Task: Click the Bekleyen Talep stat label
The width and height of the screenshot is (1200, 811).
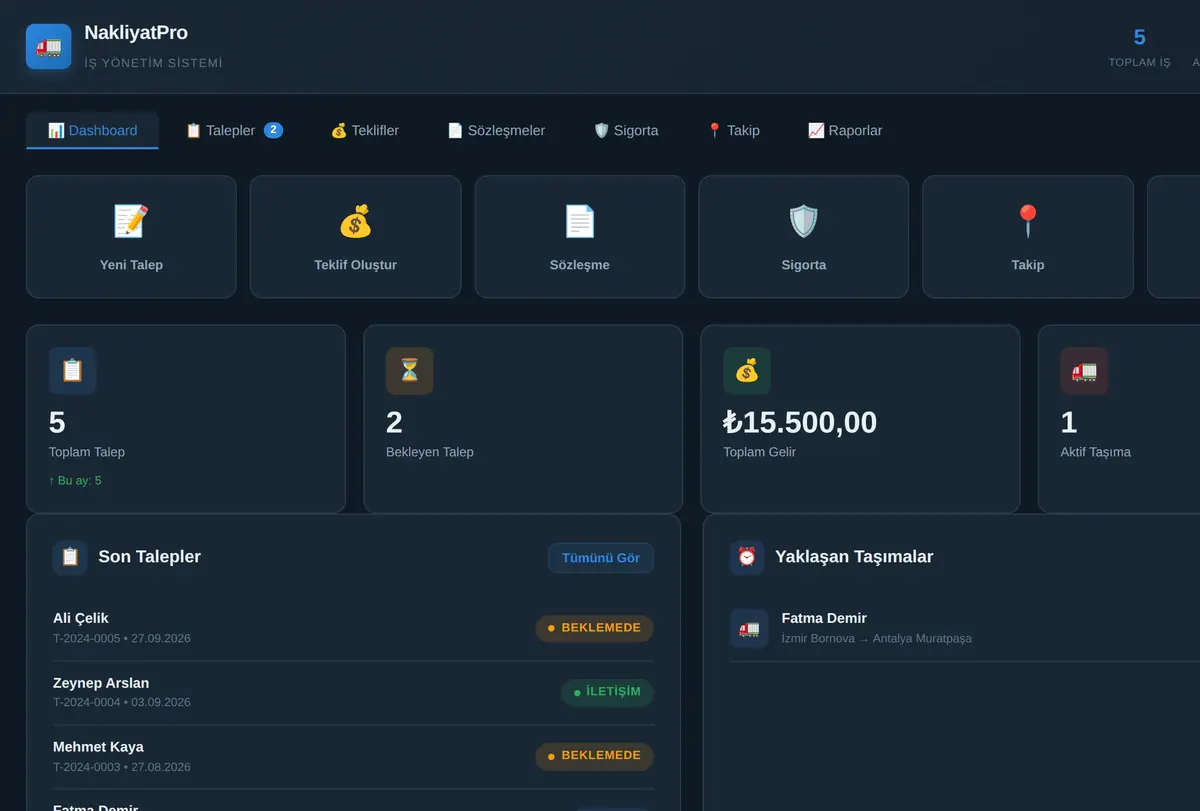Action: [x=430, y=452]
